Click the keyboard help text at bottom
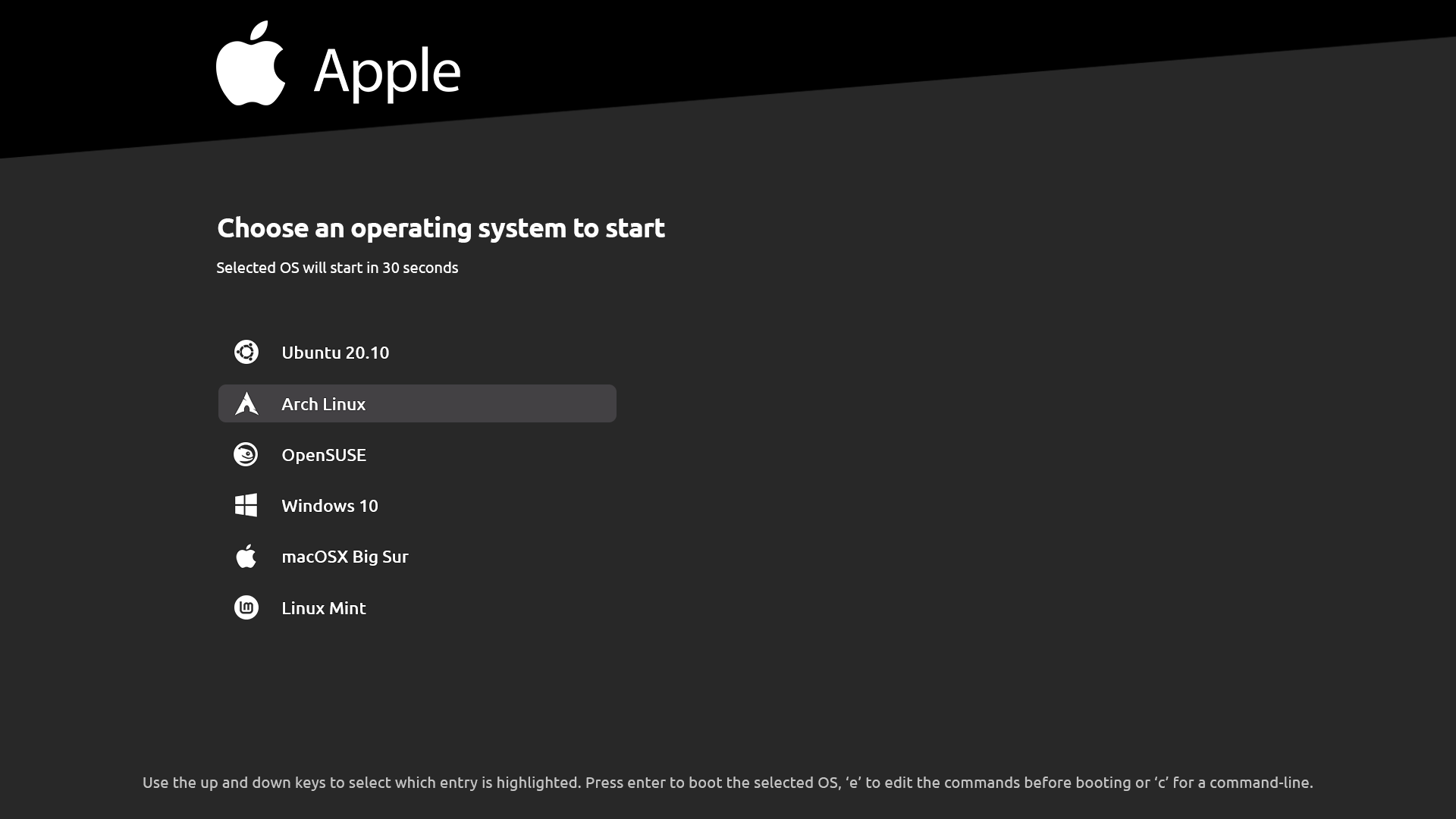 tap(728, 783)
